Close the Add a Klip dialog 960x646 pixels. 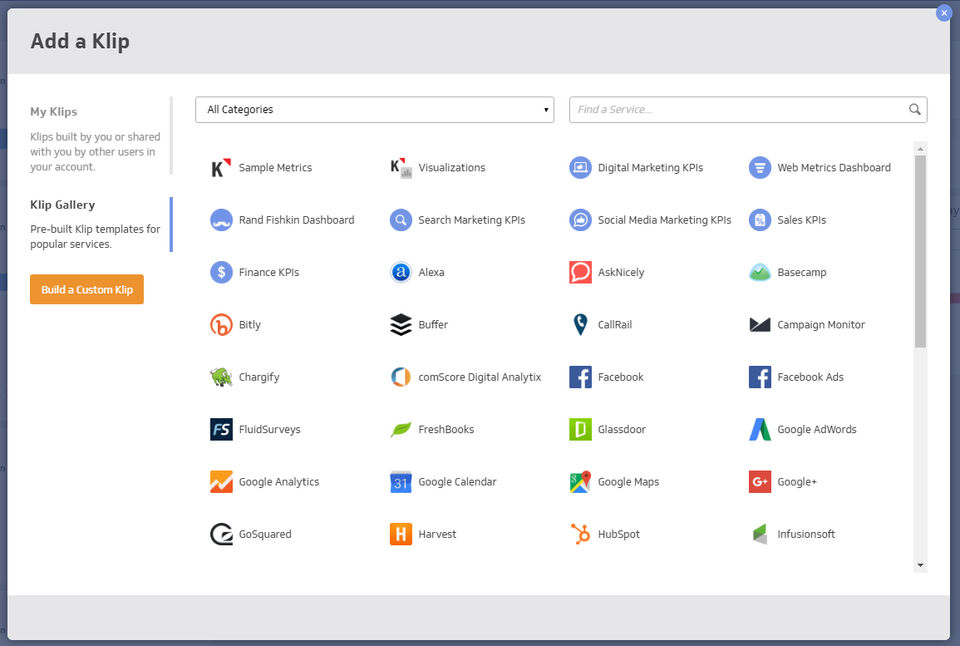[943, 13]
